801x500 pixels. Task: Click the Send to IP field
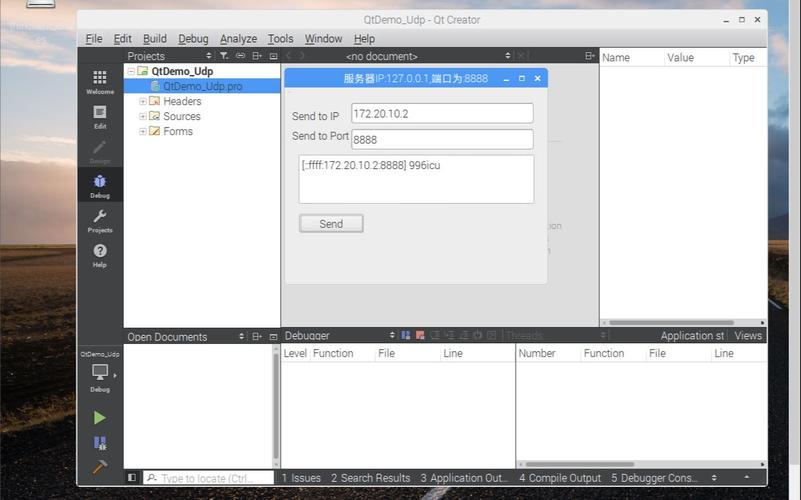coord(442,113)
